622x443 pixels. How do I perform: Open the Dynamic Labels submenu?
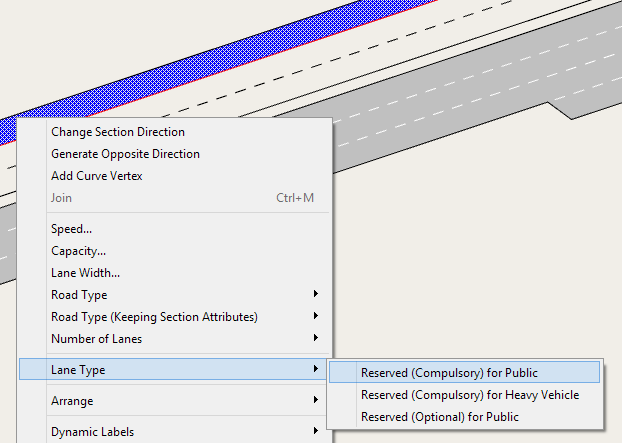click(92, 432)
